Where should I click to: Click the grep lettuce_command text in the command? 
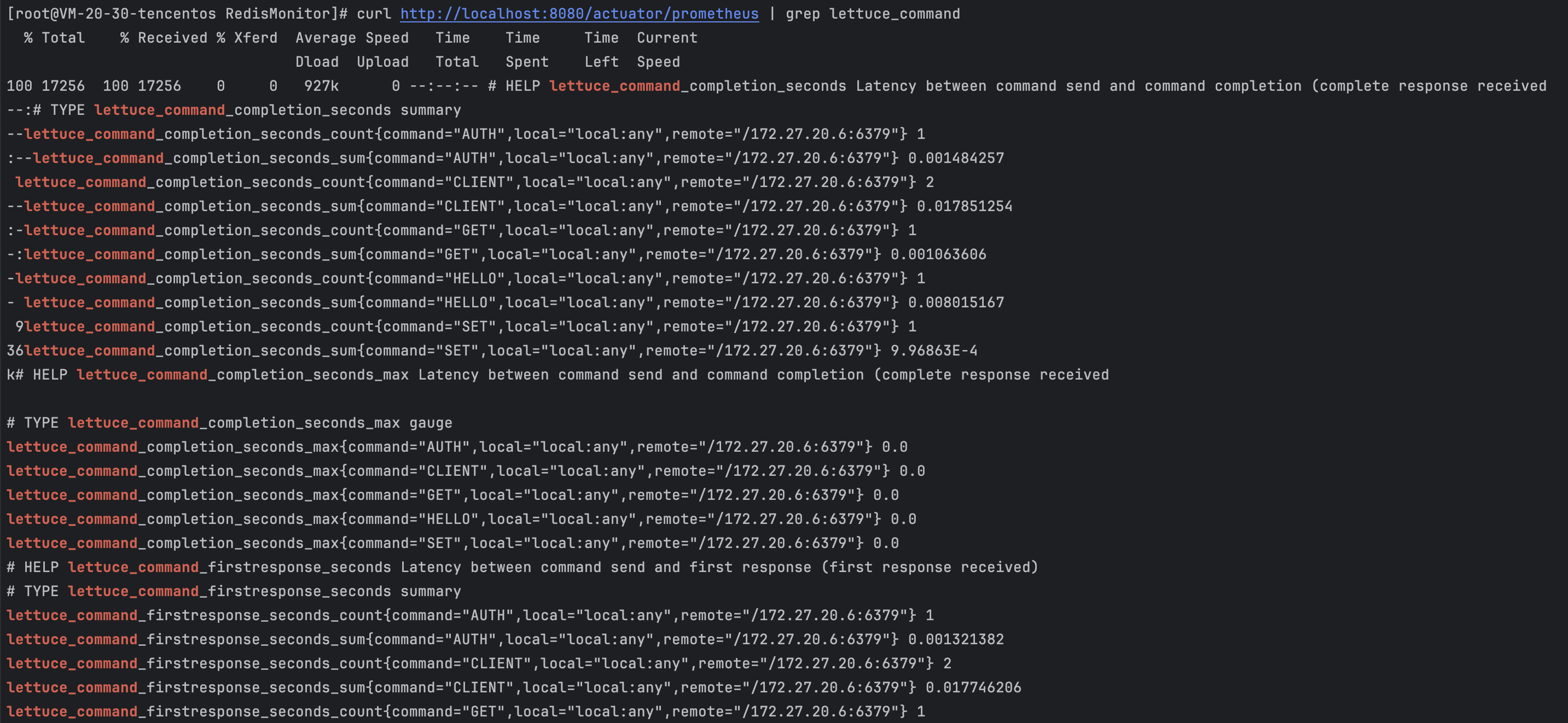pos(872,13)
